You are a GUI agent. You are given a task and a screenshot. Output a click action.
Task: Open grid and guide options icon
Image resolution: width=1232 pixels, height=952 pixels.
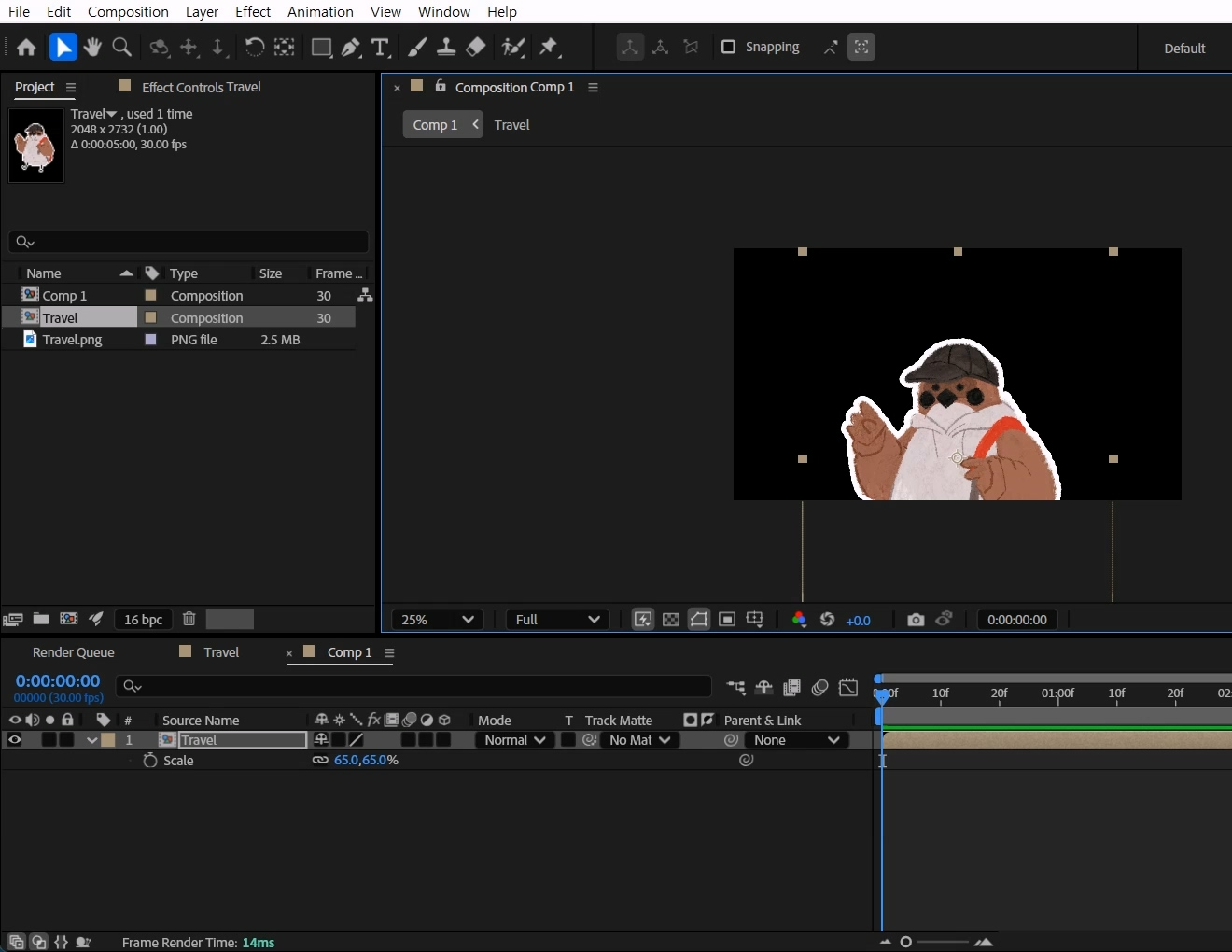tap(755, 620)
